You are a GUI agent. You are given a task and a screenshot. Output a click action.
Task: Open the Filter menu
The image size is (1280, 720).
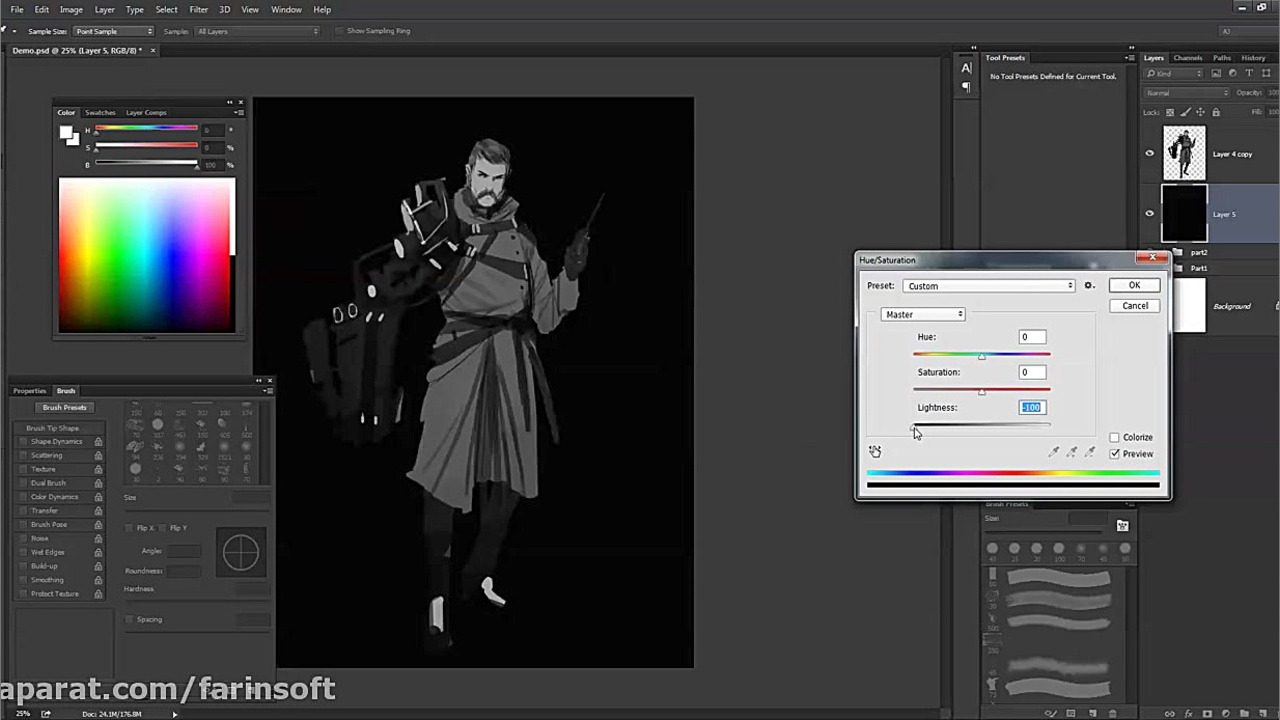198,10
